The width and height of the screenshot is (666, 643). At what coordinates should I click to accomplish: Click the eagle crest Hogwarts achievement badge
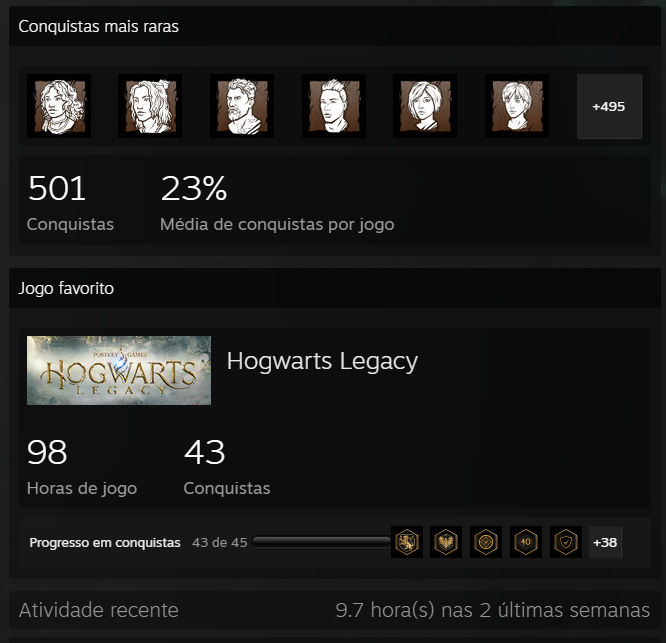pos(446,542)
